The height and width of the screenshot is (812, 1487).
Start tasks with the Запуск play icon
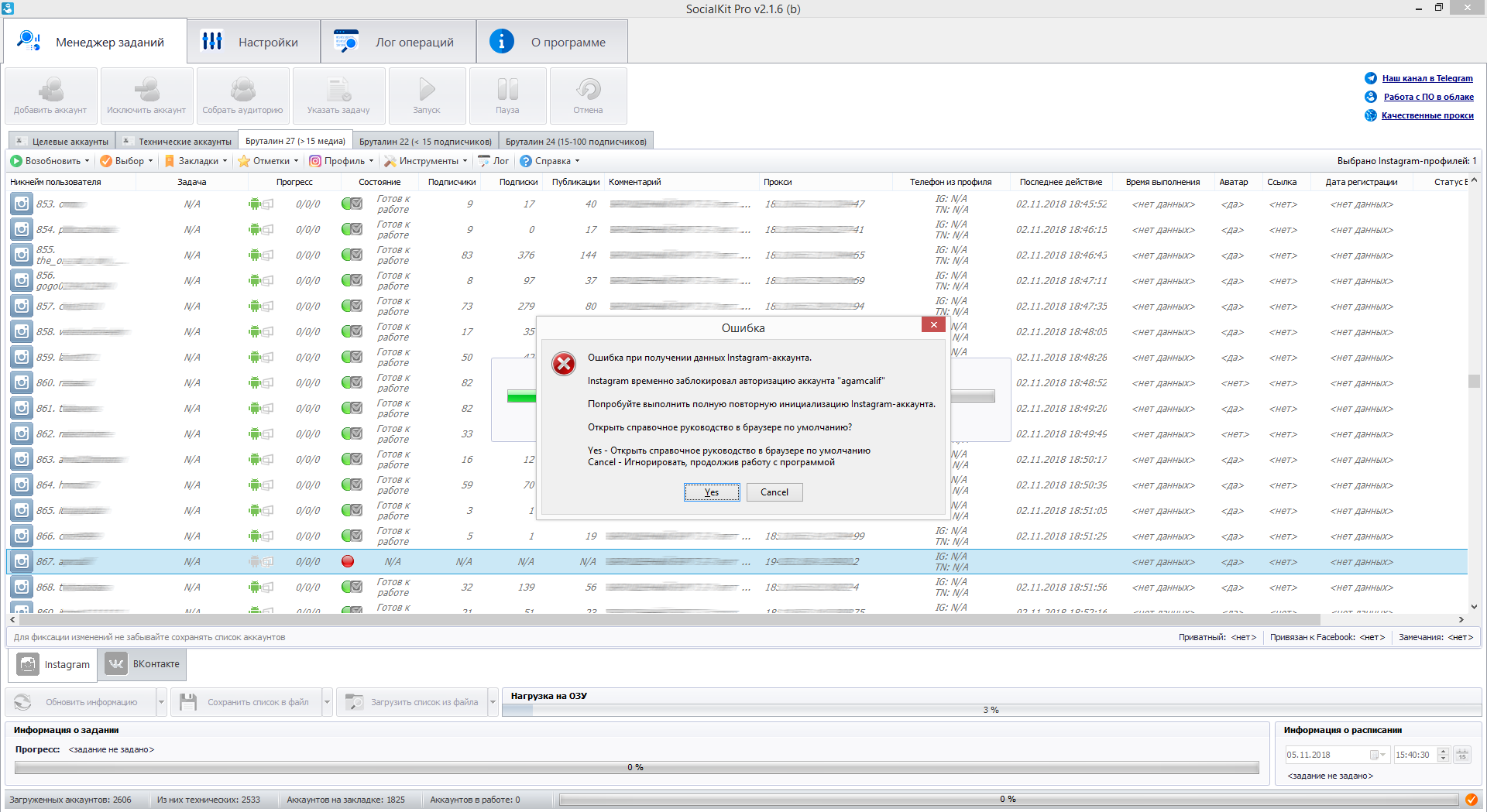click(427, 96)
